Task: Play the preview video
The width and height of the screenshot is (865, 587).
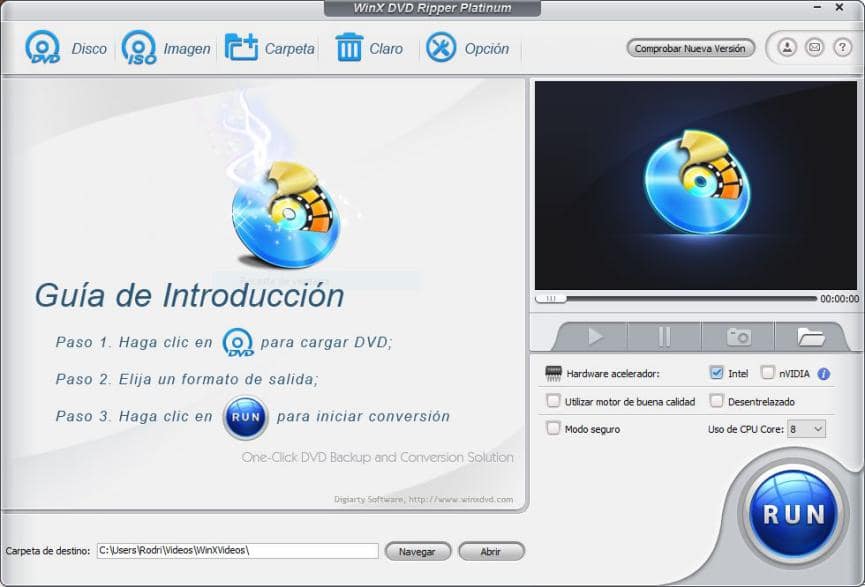Action: click(595, 335)
